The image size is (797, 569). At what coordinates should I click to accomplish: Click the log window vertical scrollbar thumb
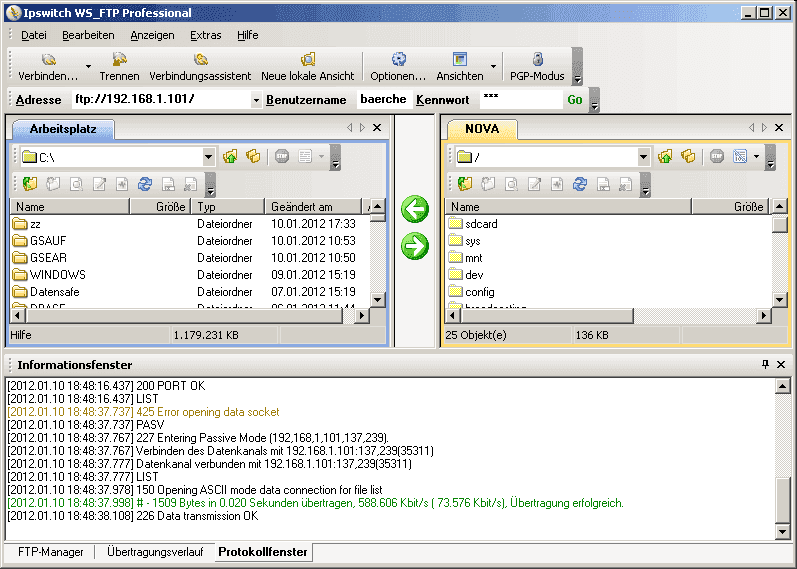coord(782,500)
